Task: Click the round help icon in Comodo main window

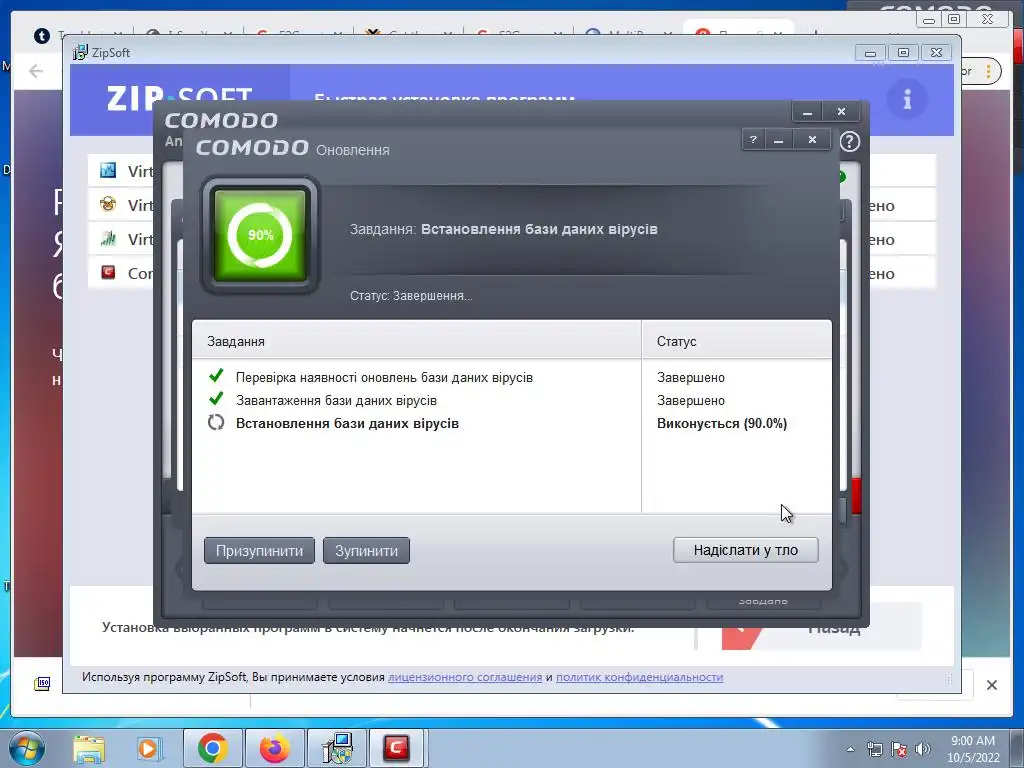Action: pos(850,142)
